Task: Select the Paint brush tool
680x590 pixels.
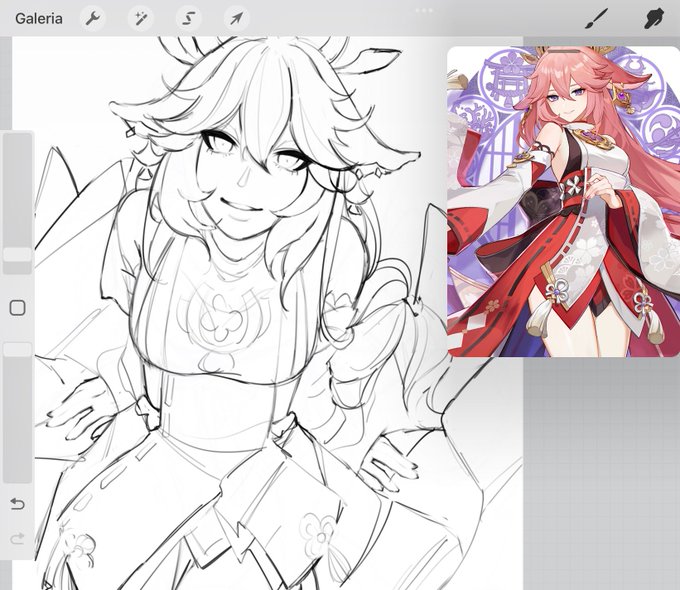Action: pyautogui.click(x=596, y=19)
